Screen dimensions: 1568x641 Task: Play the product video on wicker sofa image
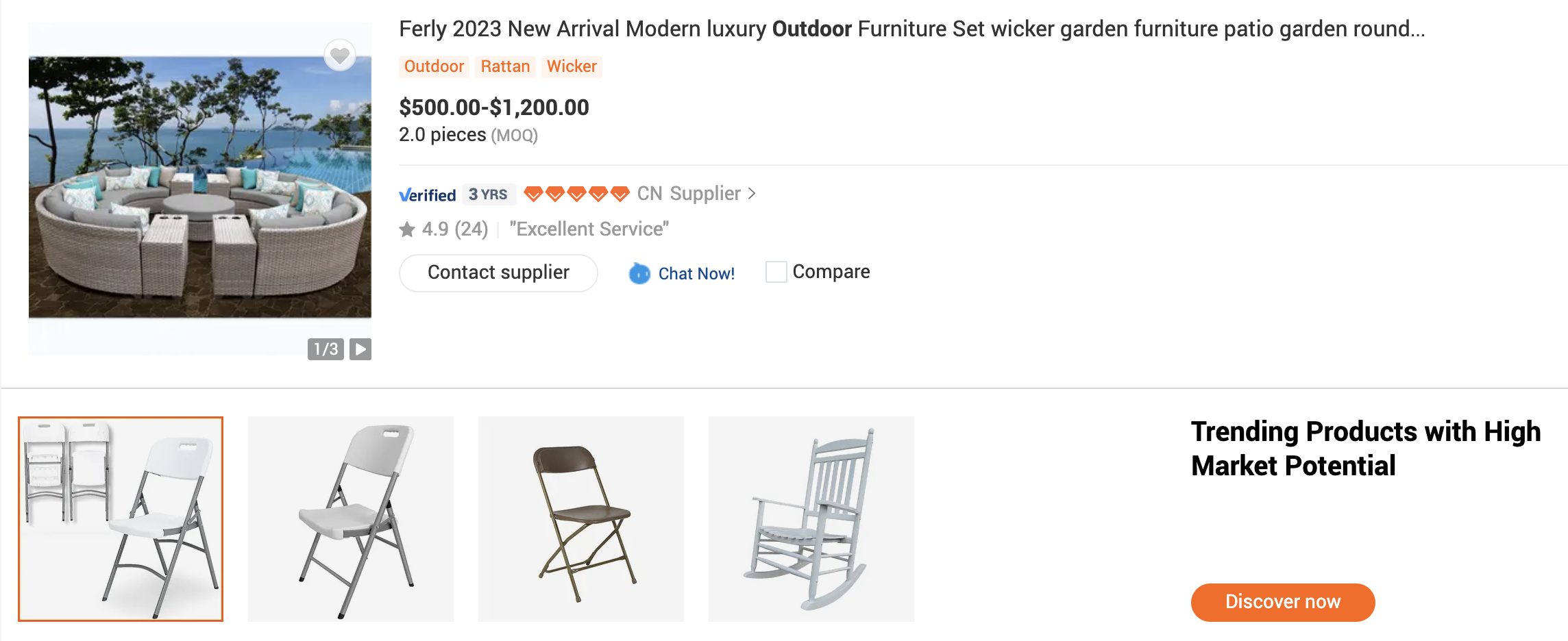(x=360, y=349)
